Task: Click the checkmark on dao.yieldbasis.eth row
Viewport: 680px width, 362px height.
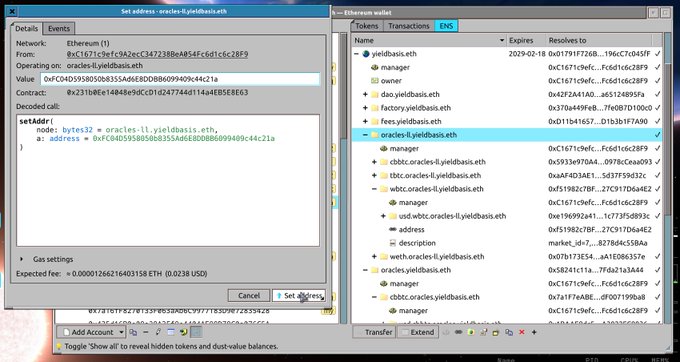Action: (658, 95)
